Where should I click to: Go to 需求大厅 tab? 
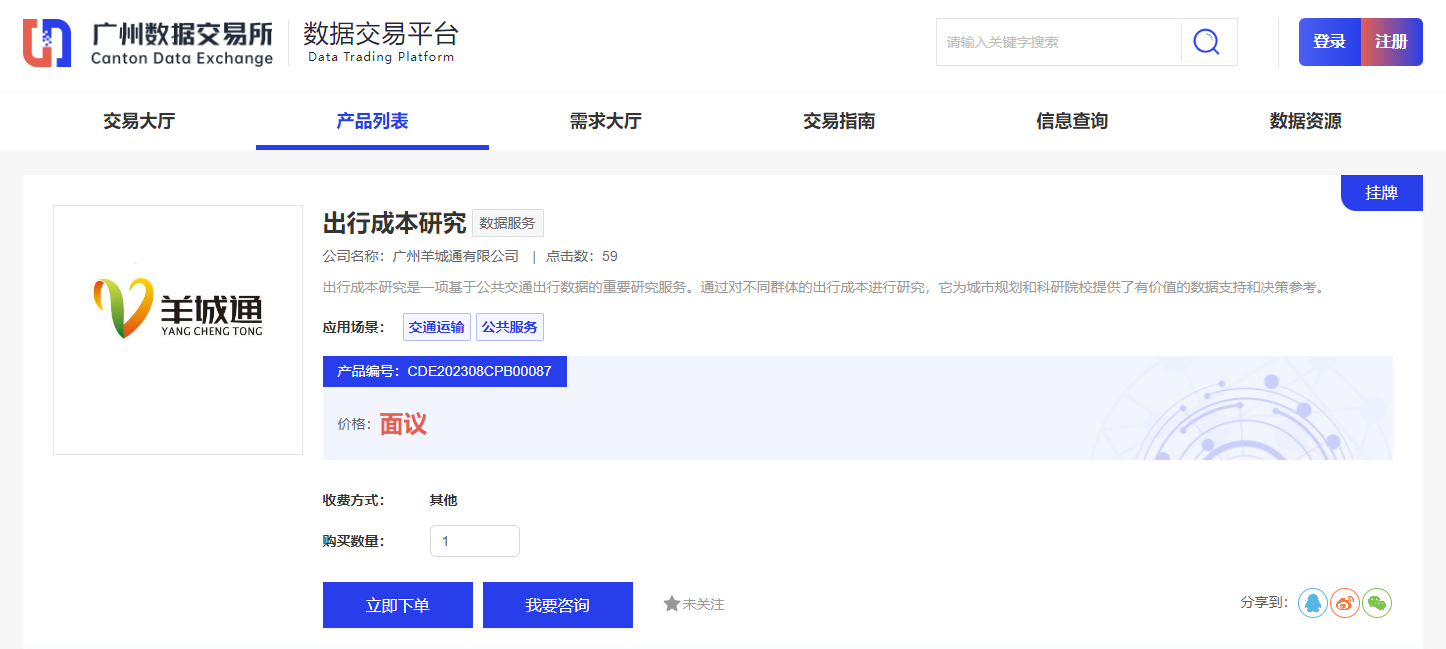[605, 121]
